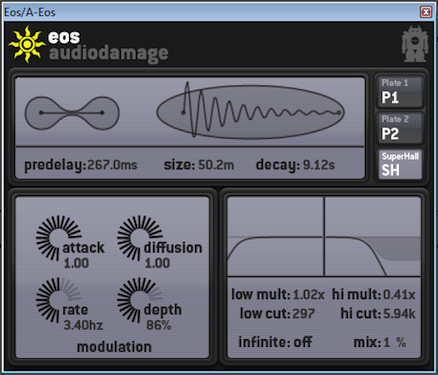
Task: Click the hi cut value 5.94k
Action: coord(399,314)
